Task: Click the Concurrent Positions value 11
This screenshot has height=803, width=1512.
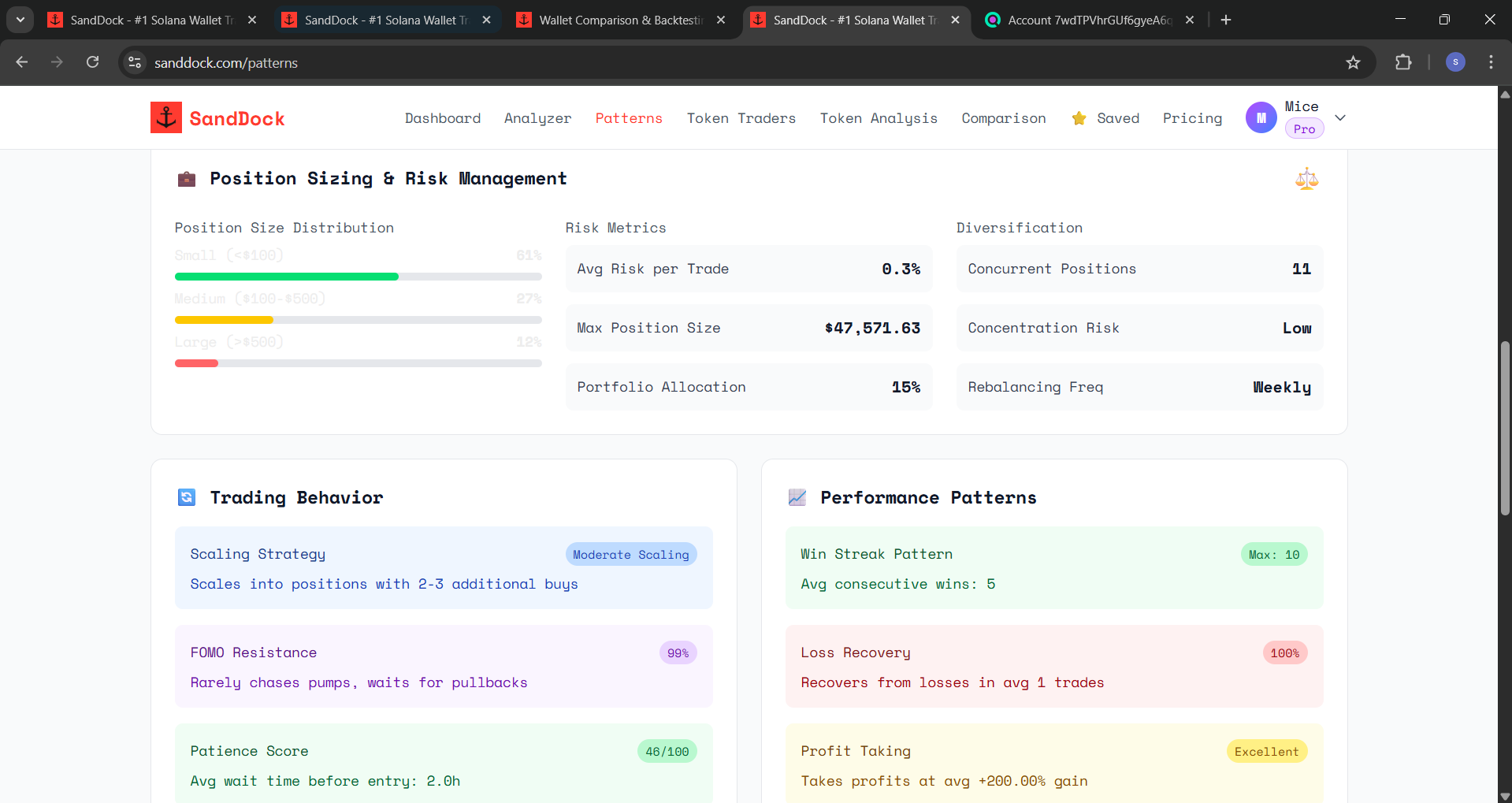Action: (1302, 269)
